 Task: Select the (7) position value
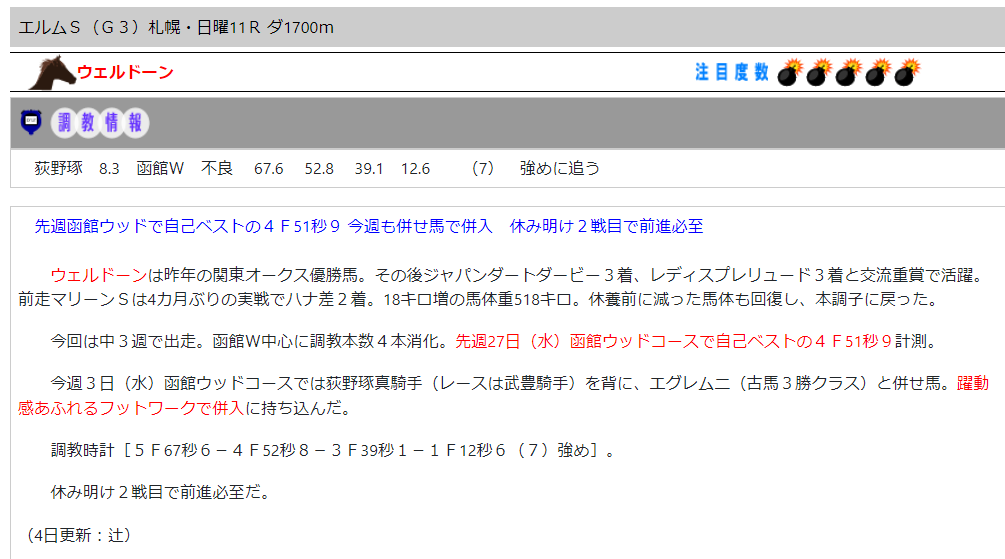click(483, 169)
